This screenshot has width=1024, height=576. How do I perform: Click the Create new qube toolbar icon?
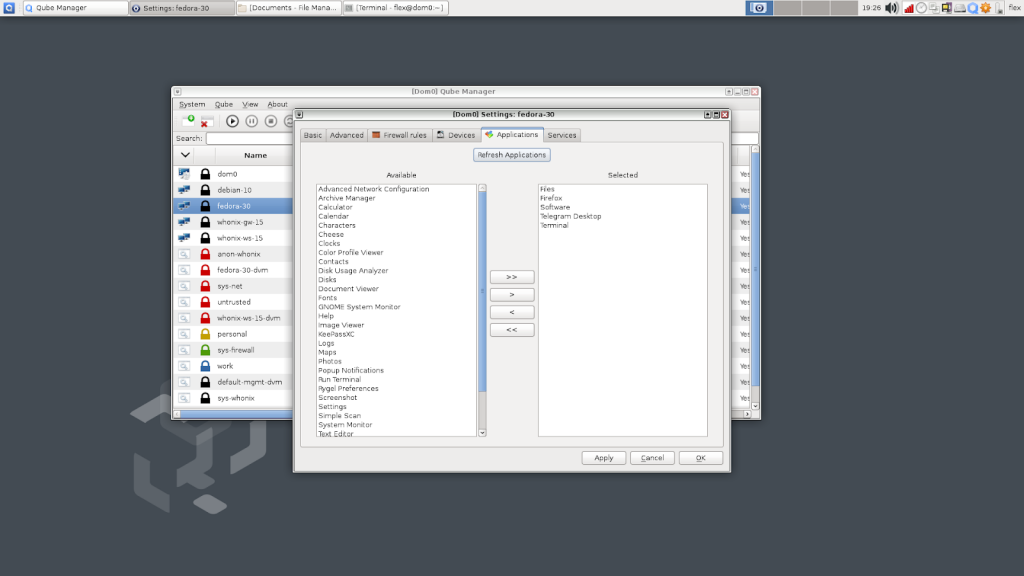click(189, 120)
